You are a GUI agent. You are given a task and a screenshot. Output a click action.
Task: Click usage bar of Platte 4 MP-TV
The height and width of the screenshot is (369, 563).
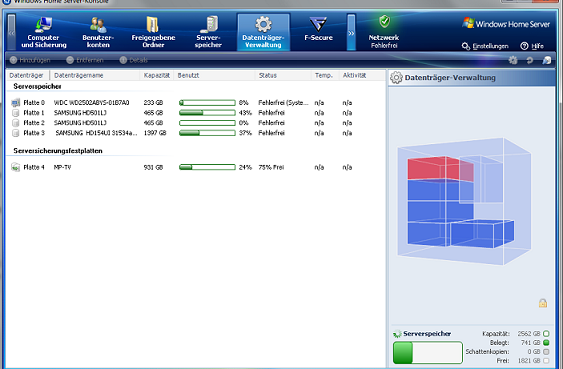point(207,167)
